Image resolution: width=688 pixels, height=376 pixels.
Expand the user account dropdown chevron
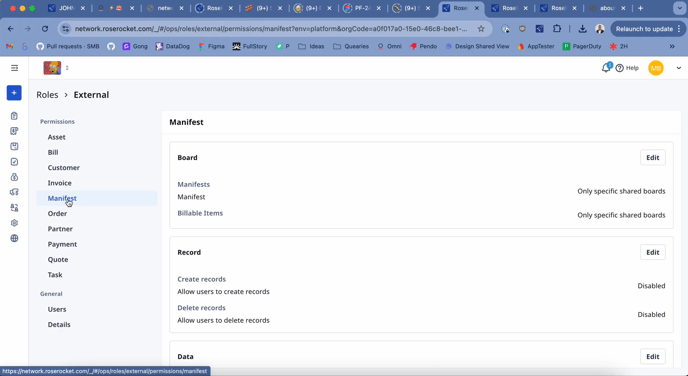coord(678,68)
